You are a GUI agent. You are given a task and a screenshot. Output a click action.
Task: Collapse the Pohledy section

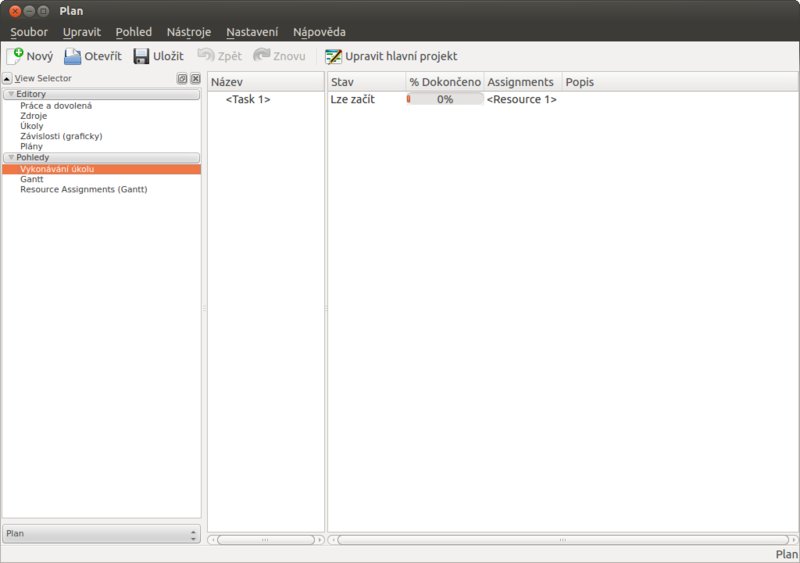coord(11,158)
